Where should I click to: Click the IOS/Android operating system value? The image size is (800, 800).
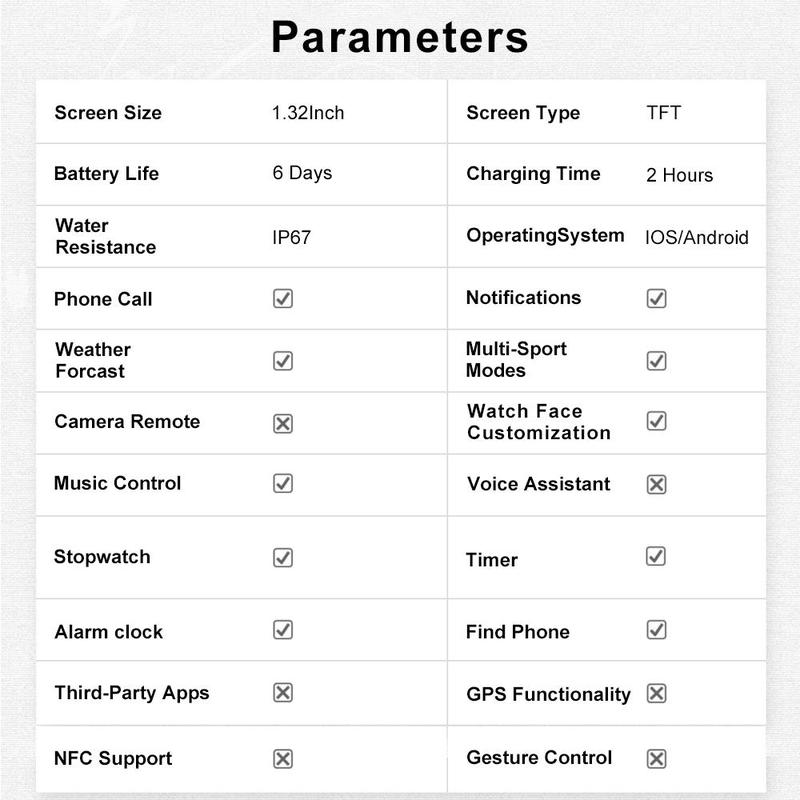click(696, 238)
